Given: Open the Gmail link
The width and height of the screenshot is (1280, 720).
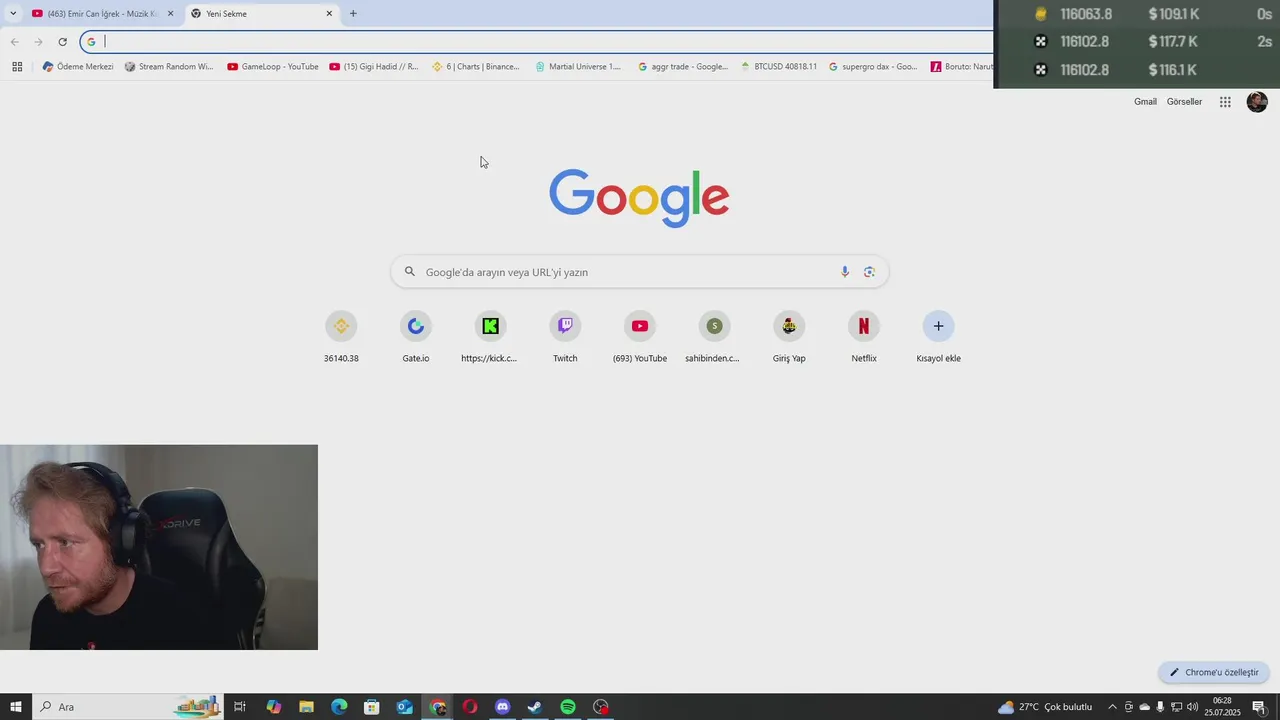Looking at the screenshot, I should point(1145,102).
